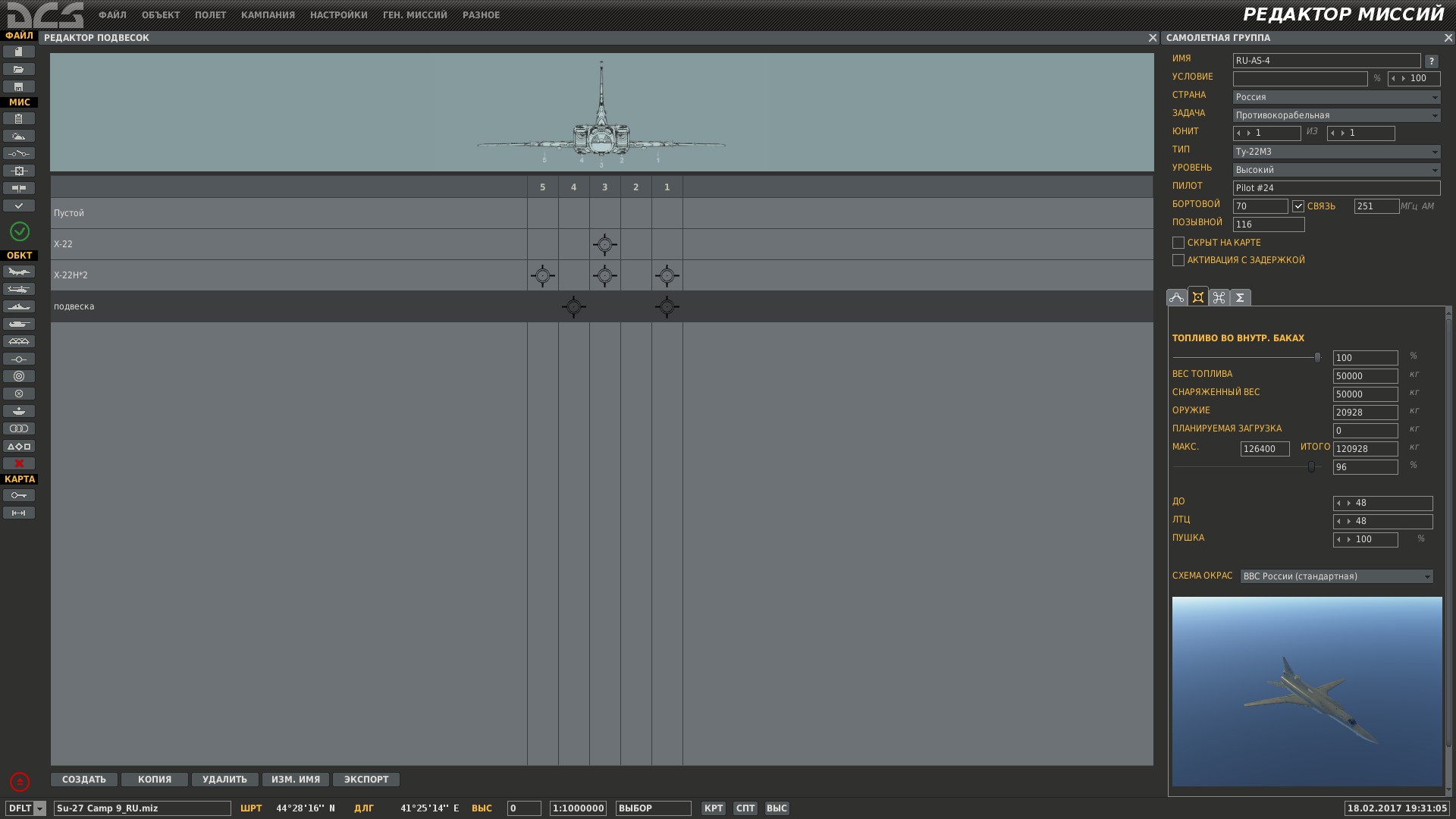Open the СТРАНА dropdown showing Россия

coord(1336,97)
